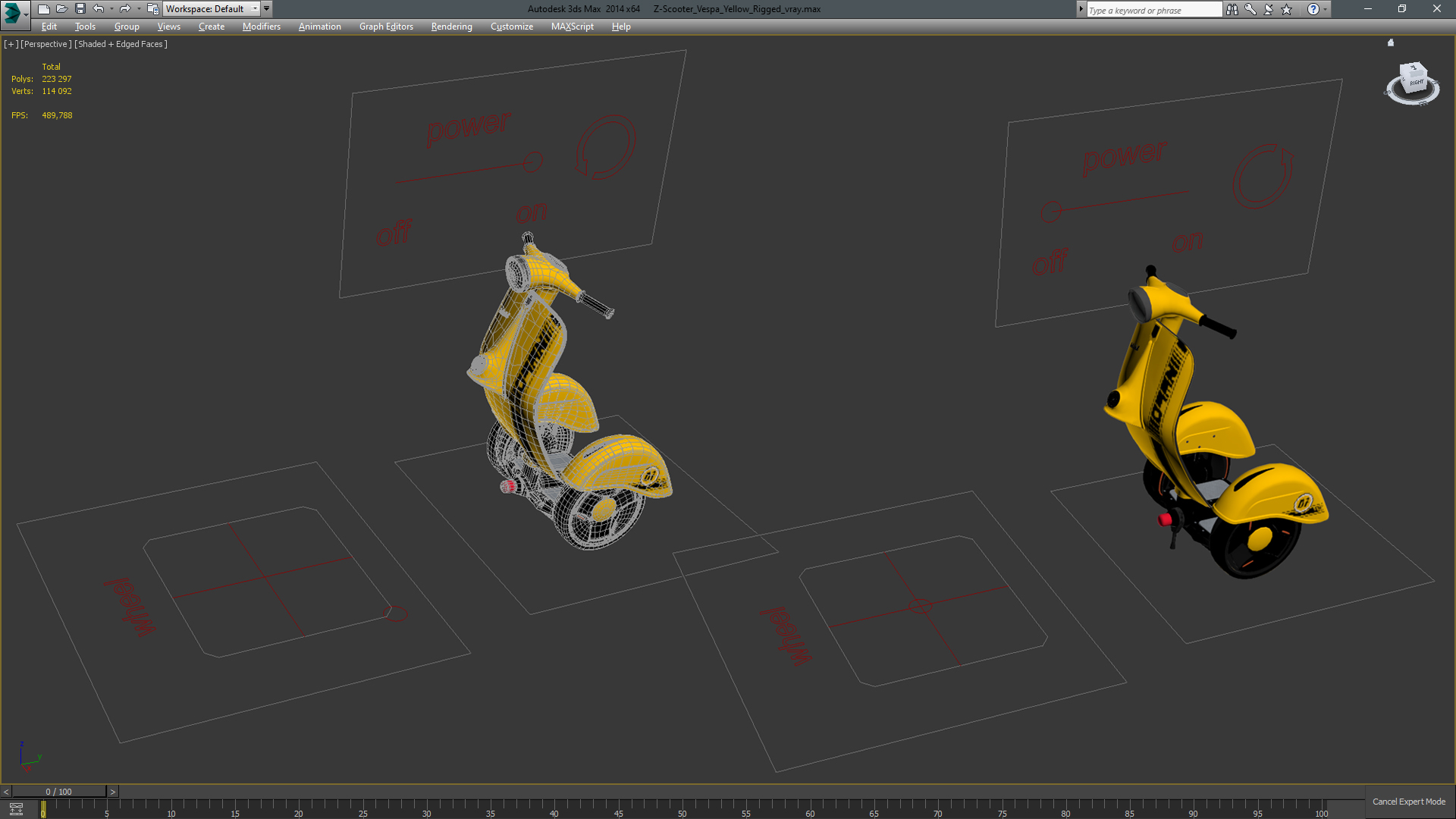1456x819 pixels.
Task: Click the New Scene icon
Action: pos(43,9)
